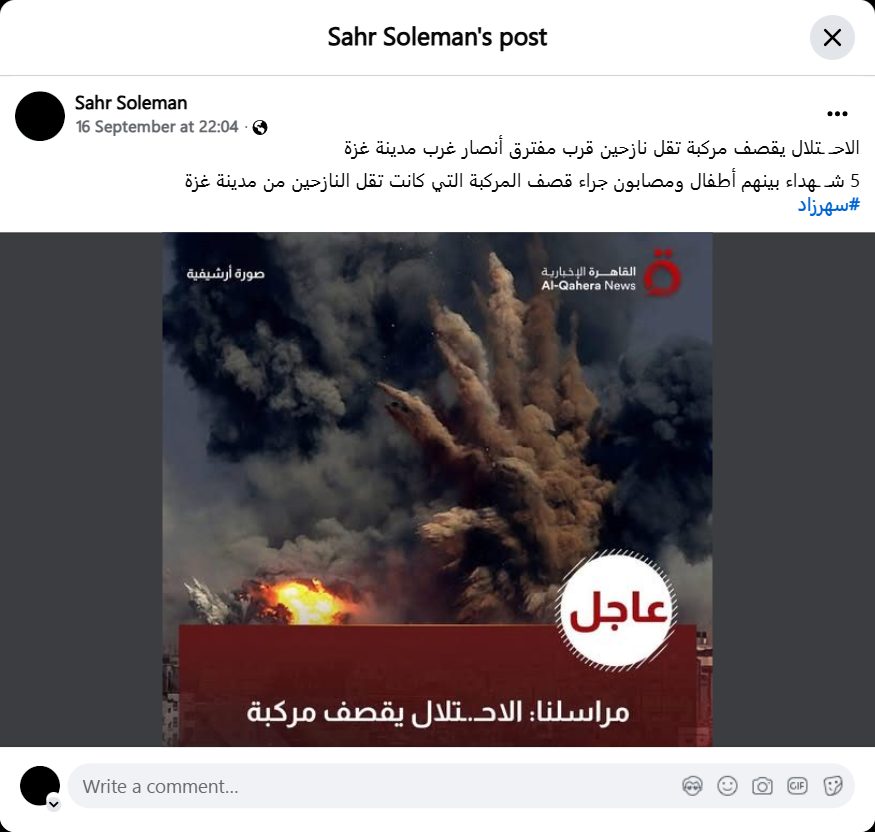
Task: Click the commenter avatar beside comment box
Action: 40,786
